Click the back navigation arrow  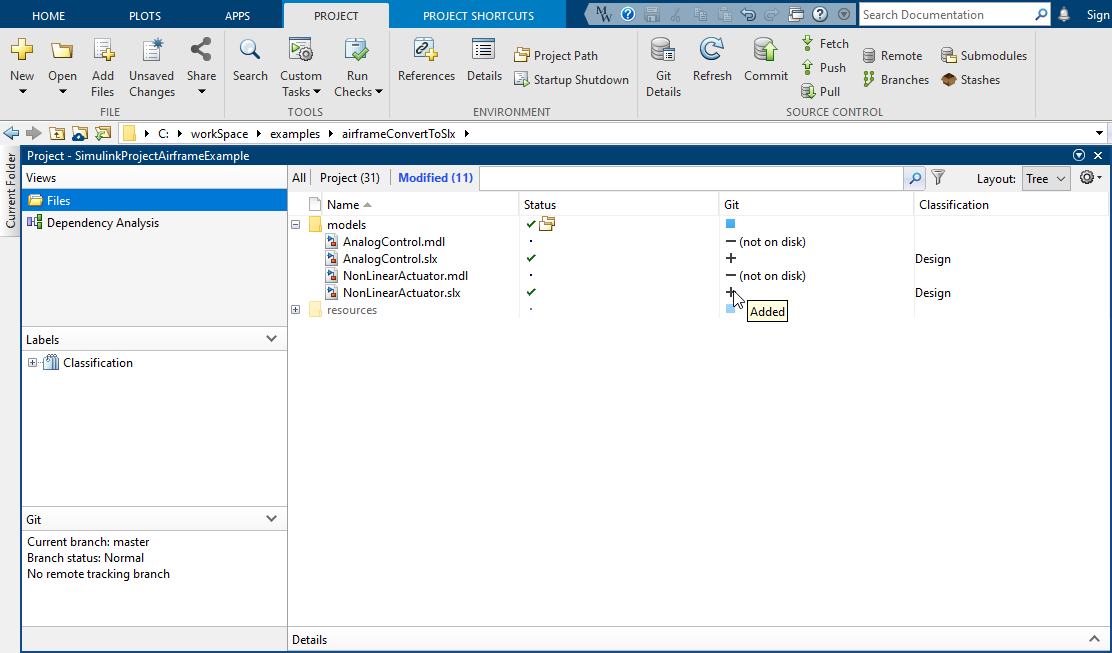(11, 133)
